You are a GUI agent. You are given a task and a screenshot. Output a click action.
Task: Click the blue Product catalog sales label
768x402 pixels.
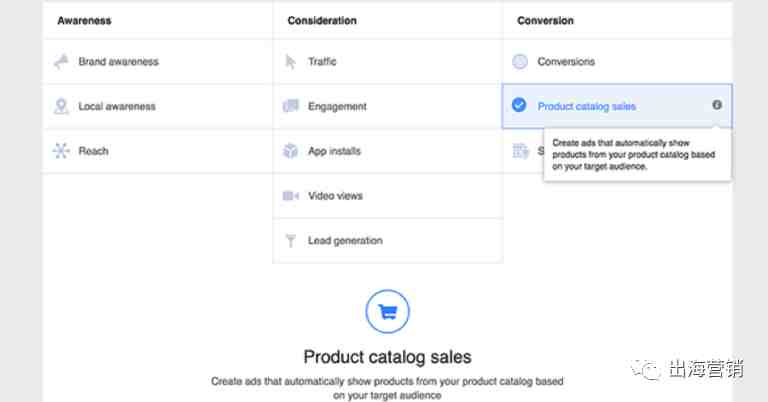tap(586, 106)
